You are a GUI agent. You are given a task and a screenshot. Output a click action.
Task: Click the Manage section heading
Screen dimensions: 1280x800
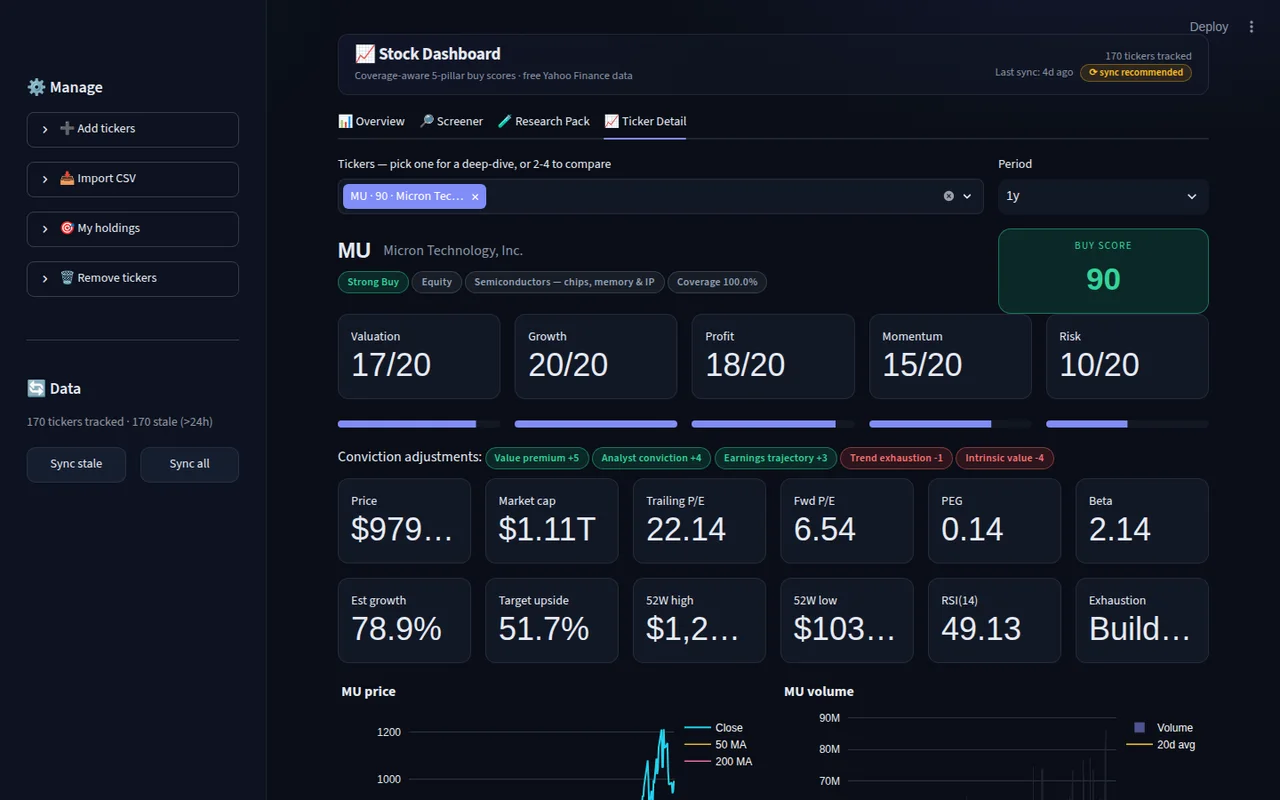(65, 87)
